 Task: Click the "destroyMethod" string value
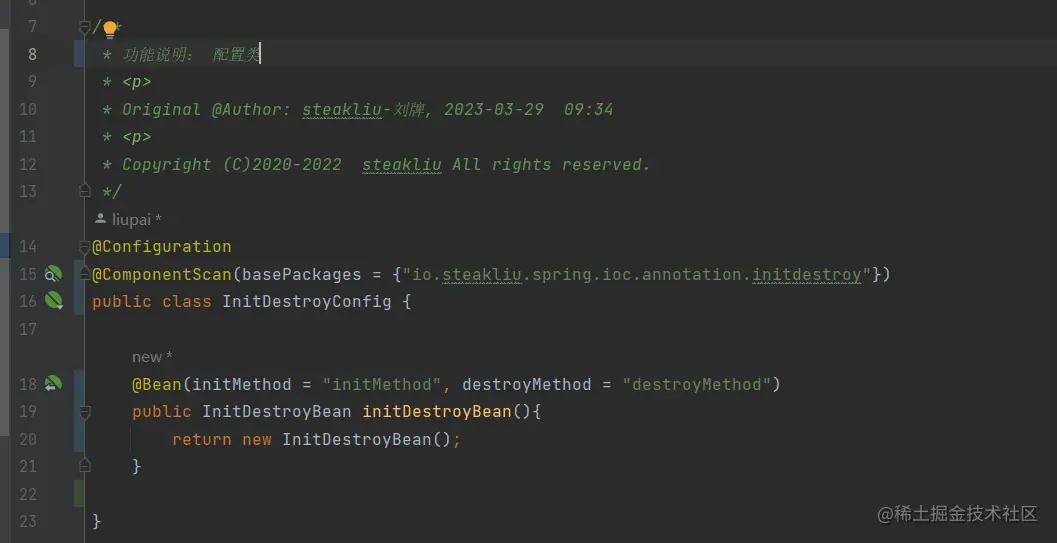pos(696,384)
